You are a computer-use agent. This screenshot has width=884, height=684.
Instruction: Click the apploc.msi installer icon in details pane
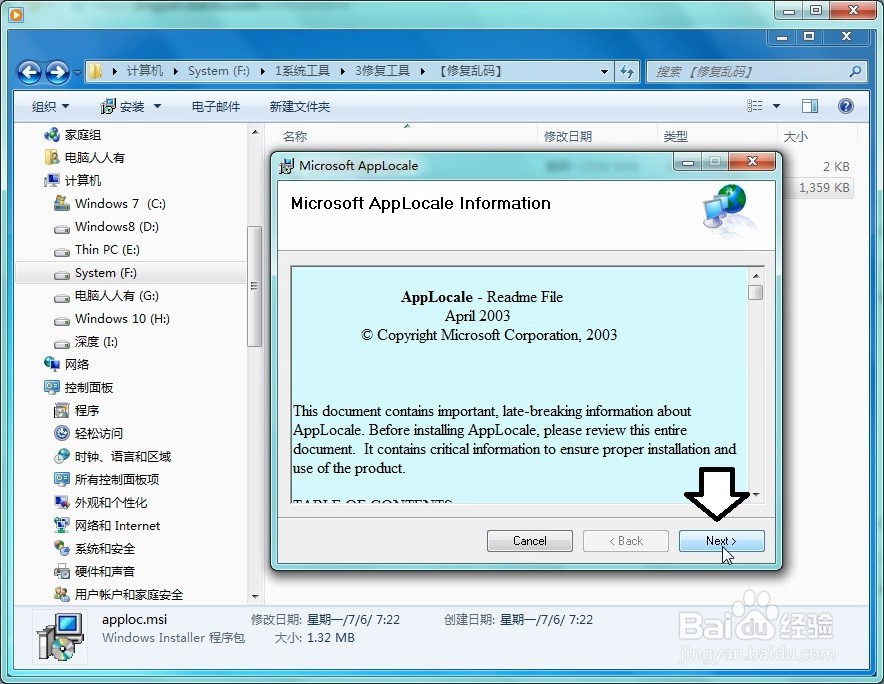click(61, 637)
